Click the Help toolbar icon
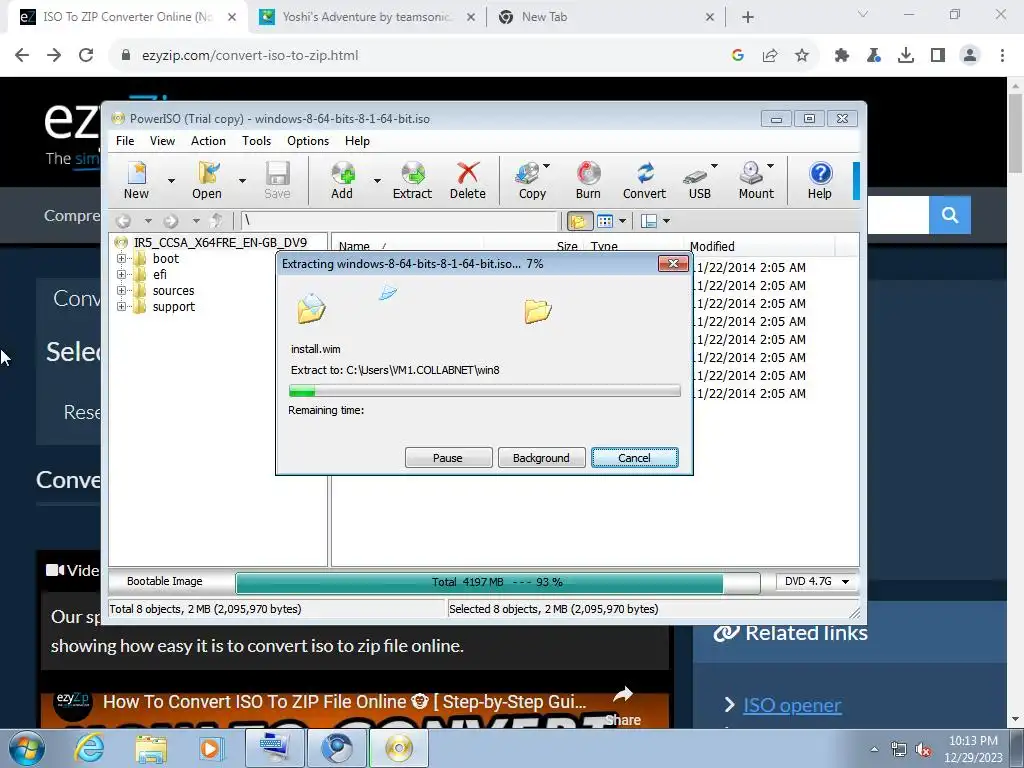This screenshot has width=1024, height=768. tap(820, 180)
